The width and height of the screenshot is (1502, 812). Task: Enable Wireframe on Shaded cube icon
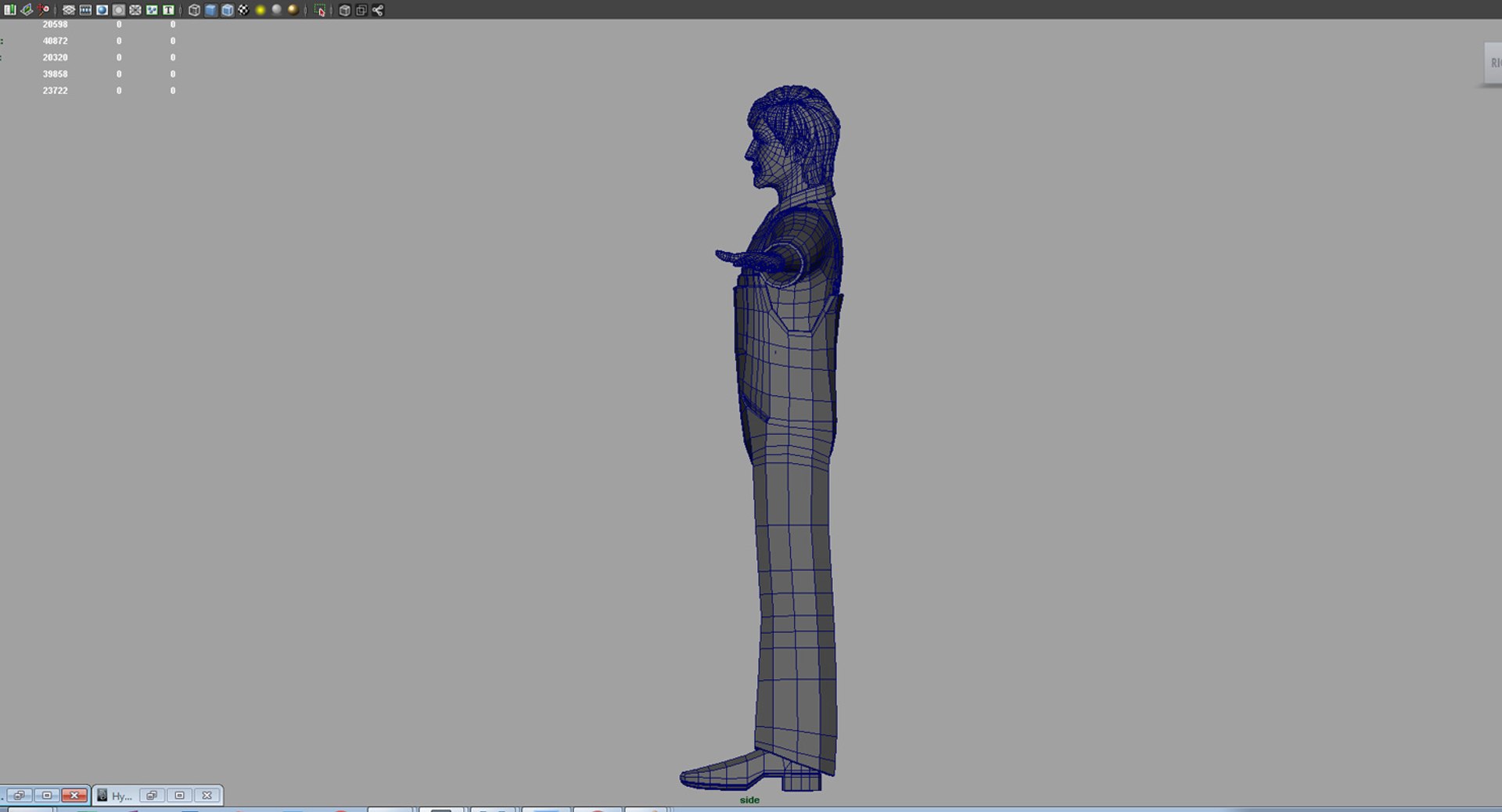tap(227, 10)
